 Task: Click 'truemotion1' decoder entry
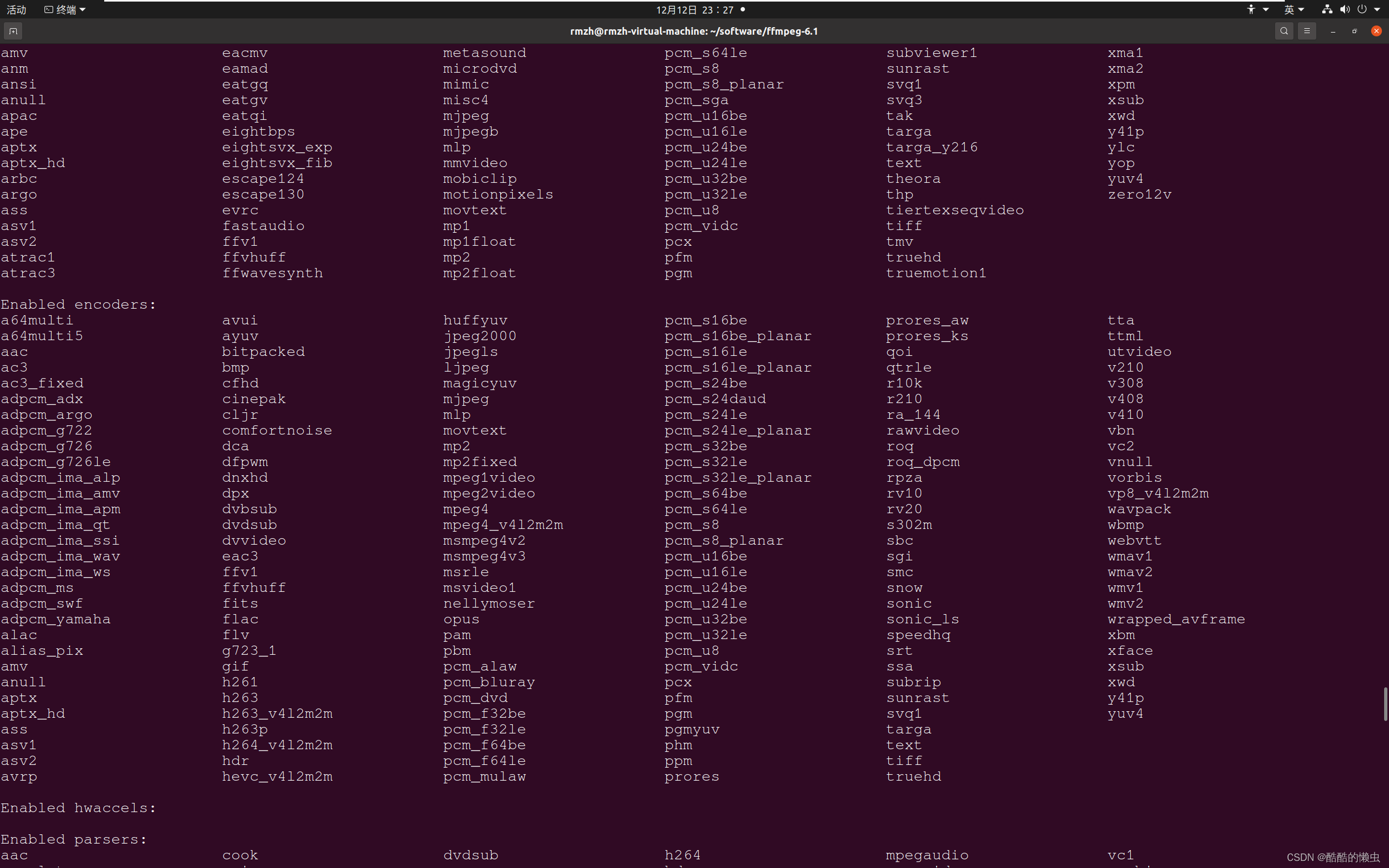click(936, 273)
